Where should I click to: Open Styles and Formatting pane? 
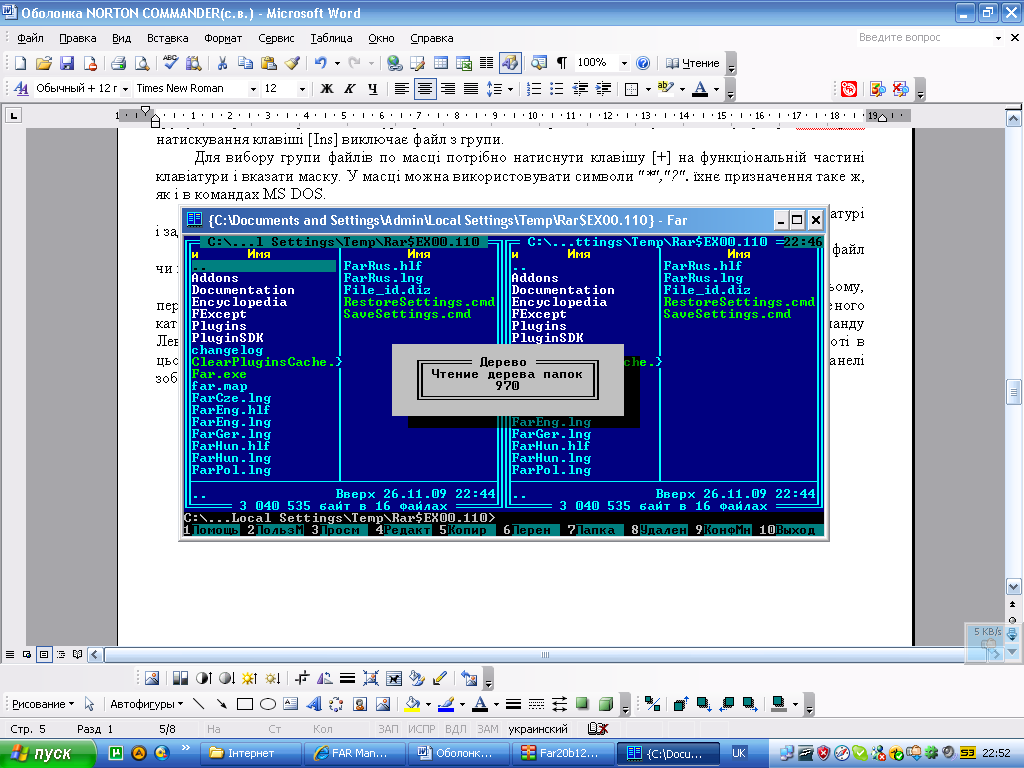(20, 89)
